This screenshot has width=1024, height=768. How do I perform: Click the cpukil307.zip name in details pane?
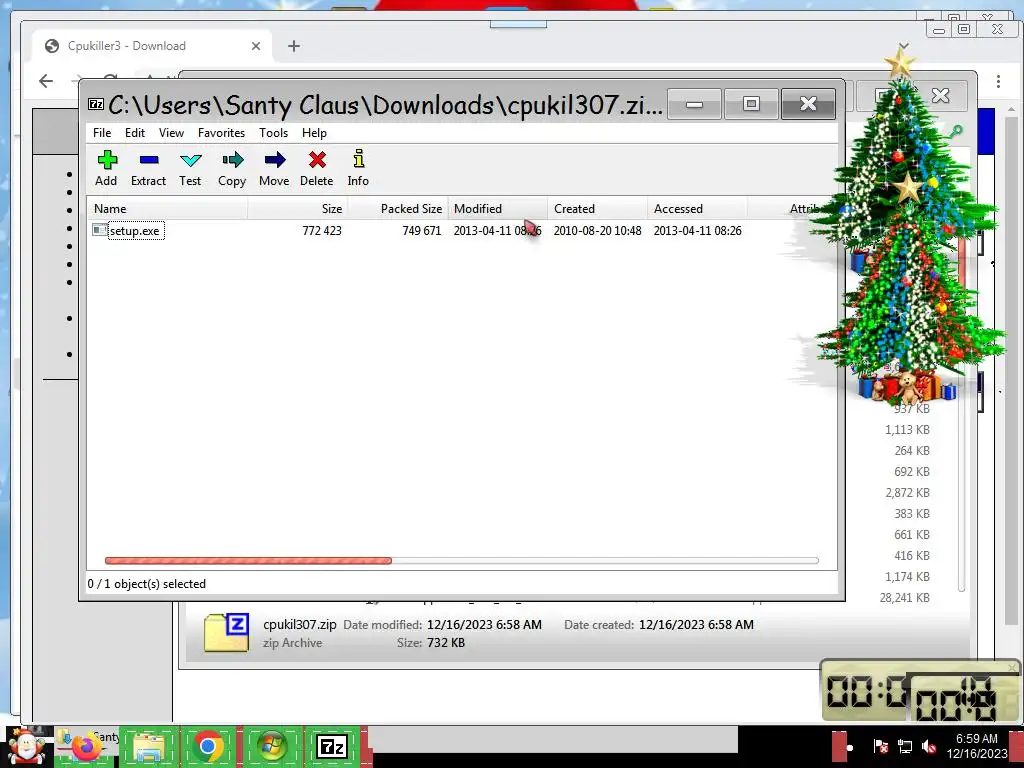click(300, 624)
